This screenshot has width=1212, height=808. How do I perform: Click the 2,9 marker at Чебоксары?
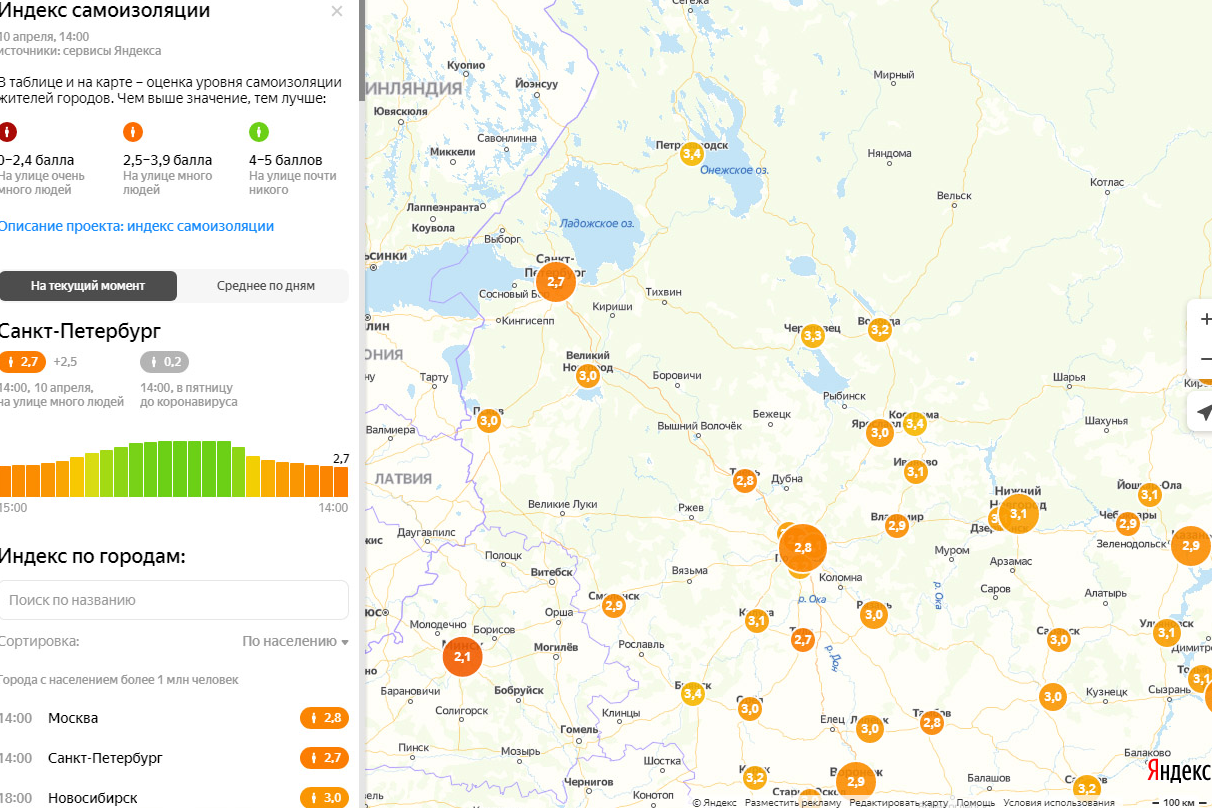point(1128,524)
